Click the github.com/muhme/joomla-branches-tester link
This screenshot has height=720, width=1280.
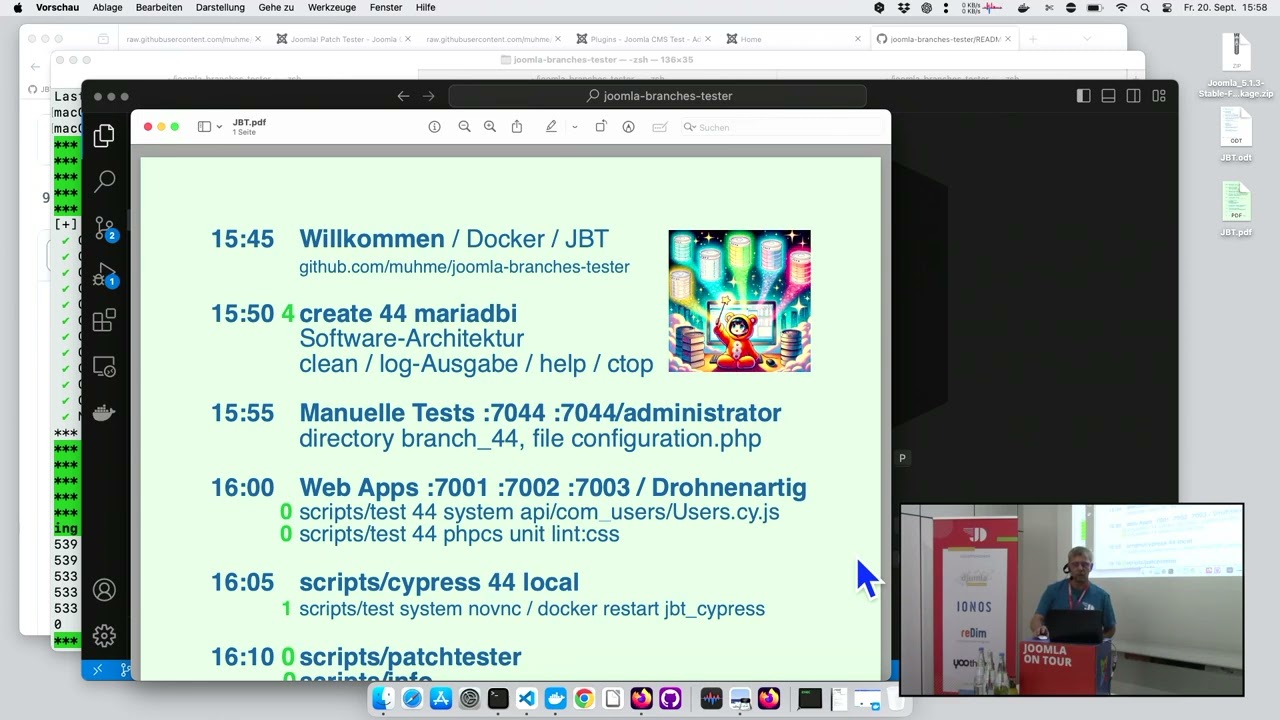[x=464, y=267]
